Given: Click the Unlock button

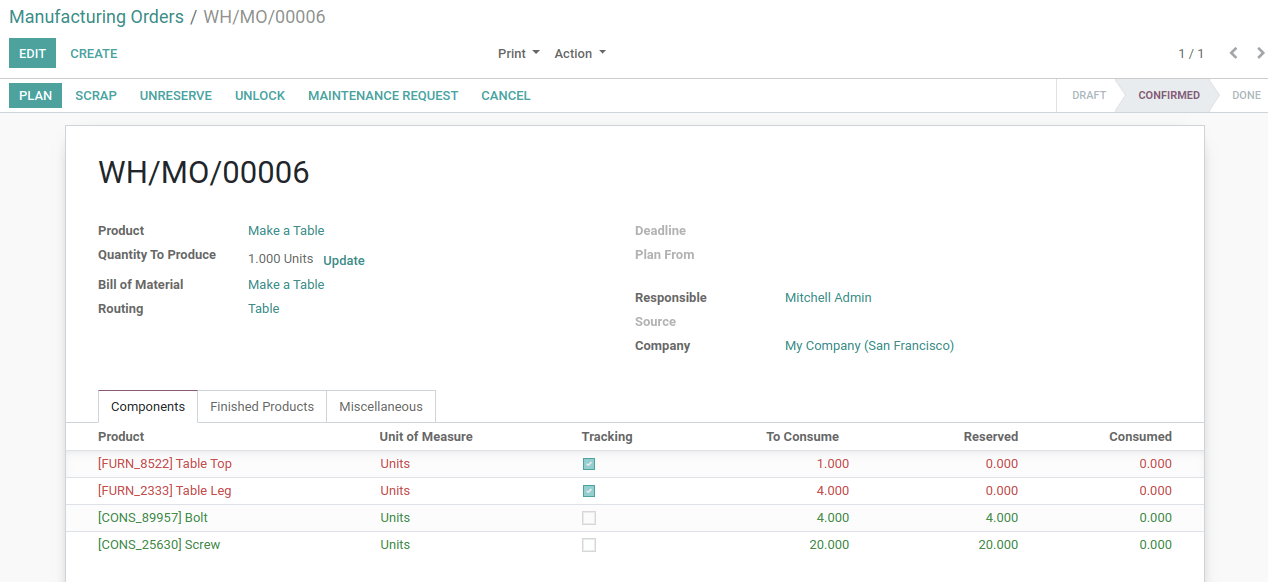Looking at the screenshot, I should tap(260, 95).
